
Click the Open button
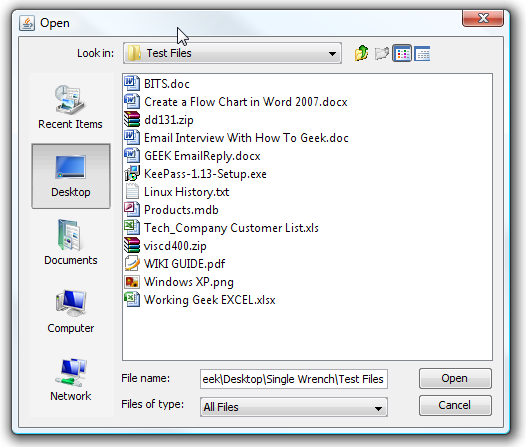pyautogui.click(x=455, y=378)
